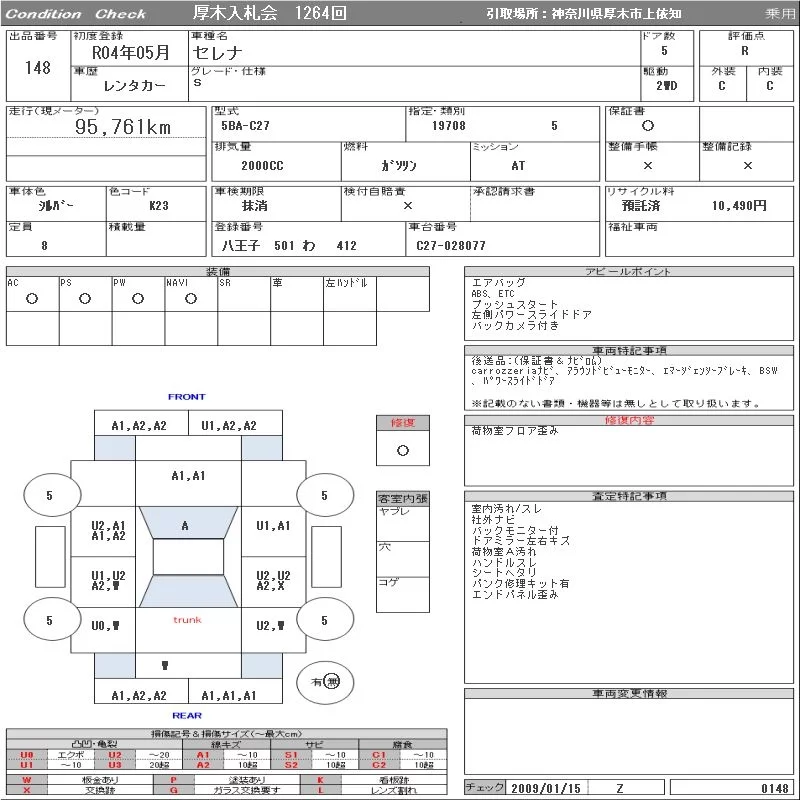Image resolution: width=800 pixels, height=800 pixels.
Task: Select the appeal point エアバッグ
Action: (x=498, y=282)
